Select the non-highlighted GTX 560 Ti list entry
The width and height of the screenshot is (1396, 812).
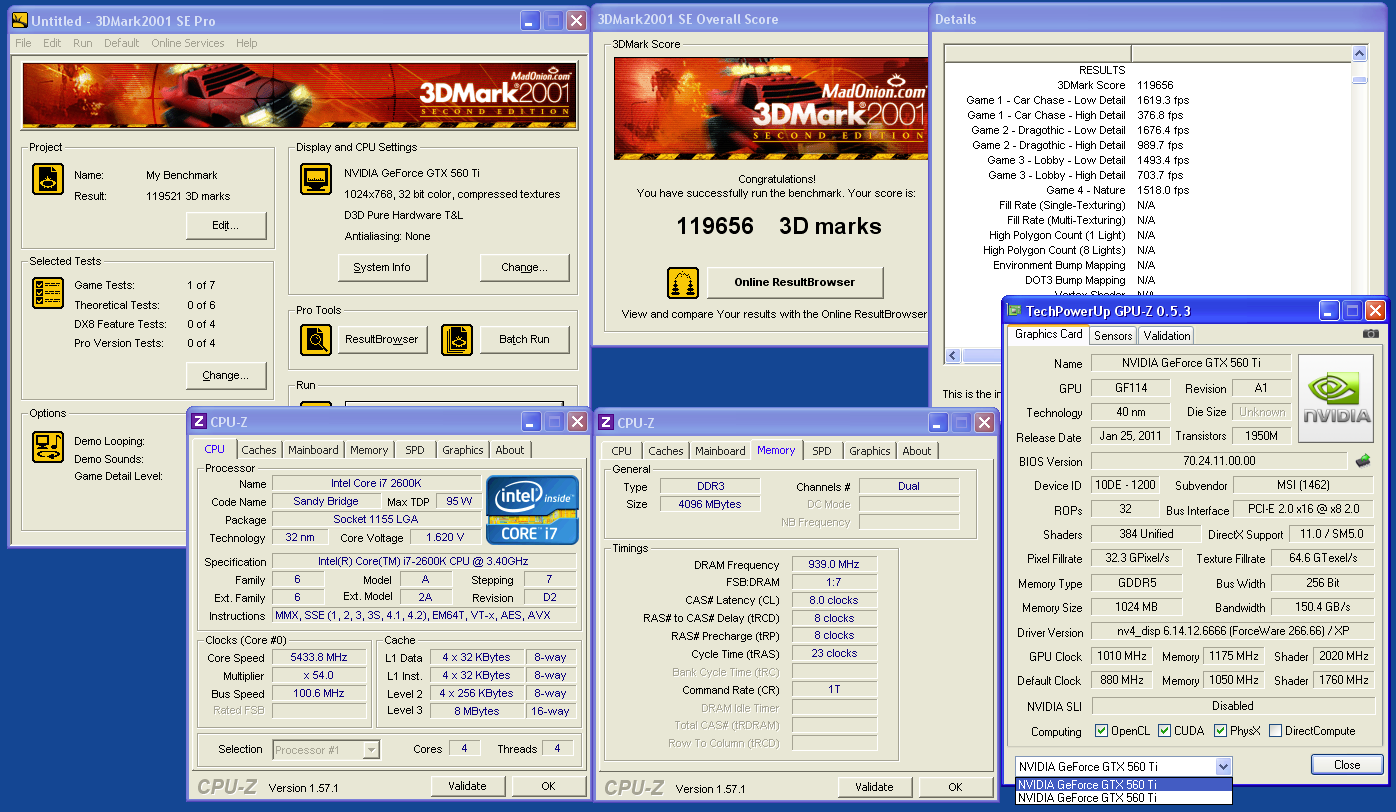[x=1124, y=798]
